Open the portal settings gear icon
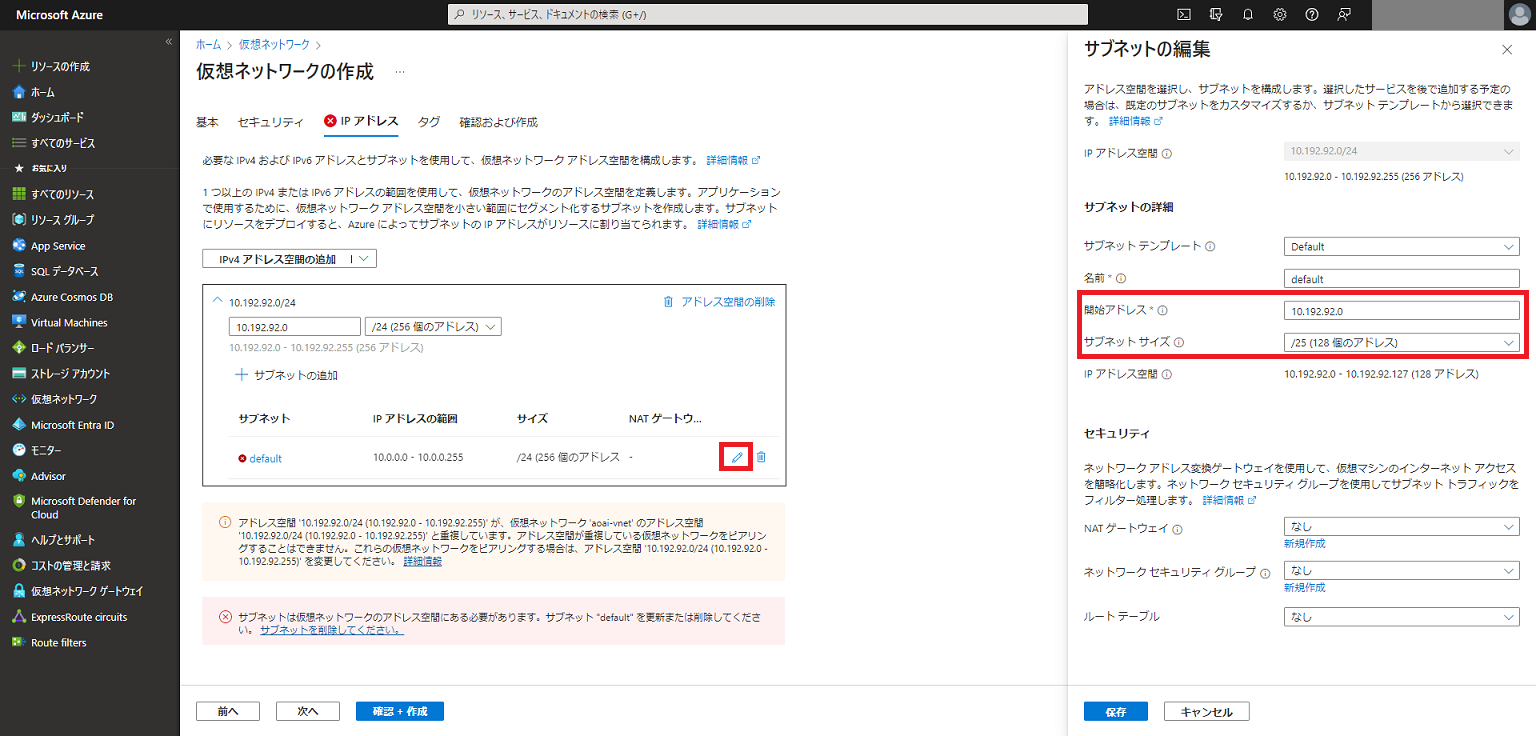This screenshot has width=1536, height=736. pos(1279,14)
